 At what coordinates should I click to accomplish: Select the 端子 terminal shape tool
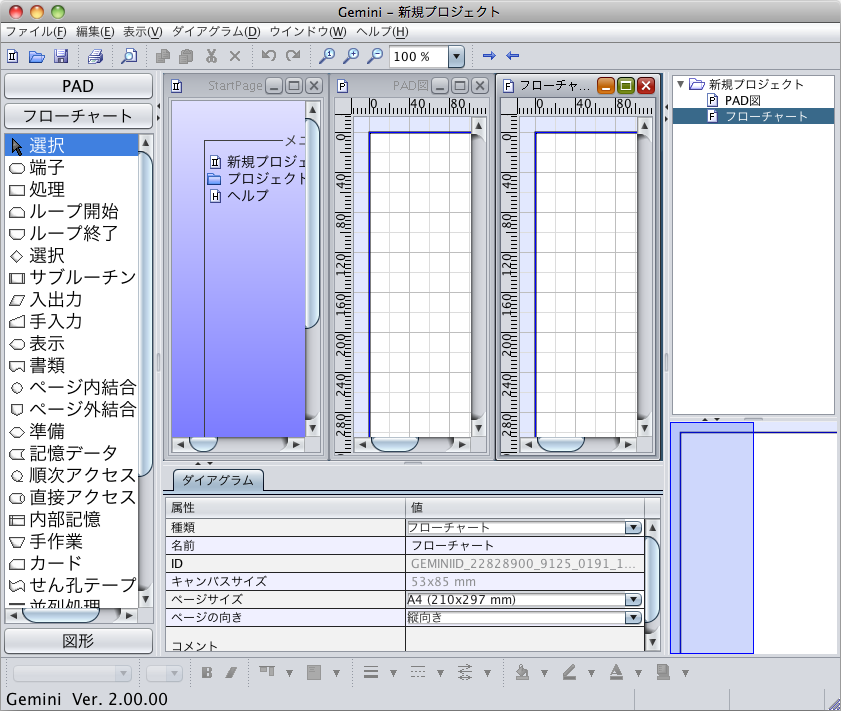(x=71, y=167)
